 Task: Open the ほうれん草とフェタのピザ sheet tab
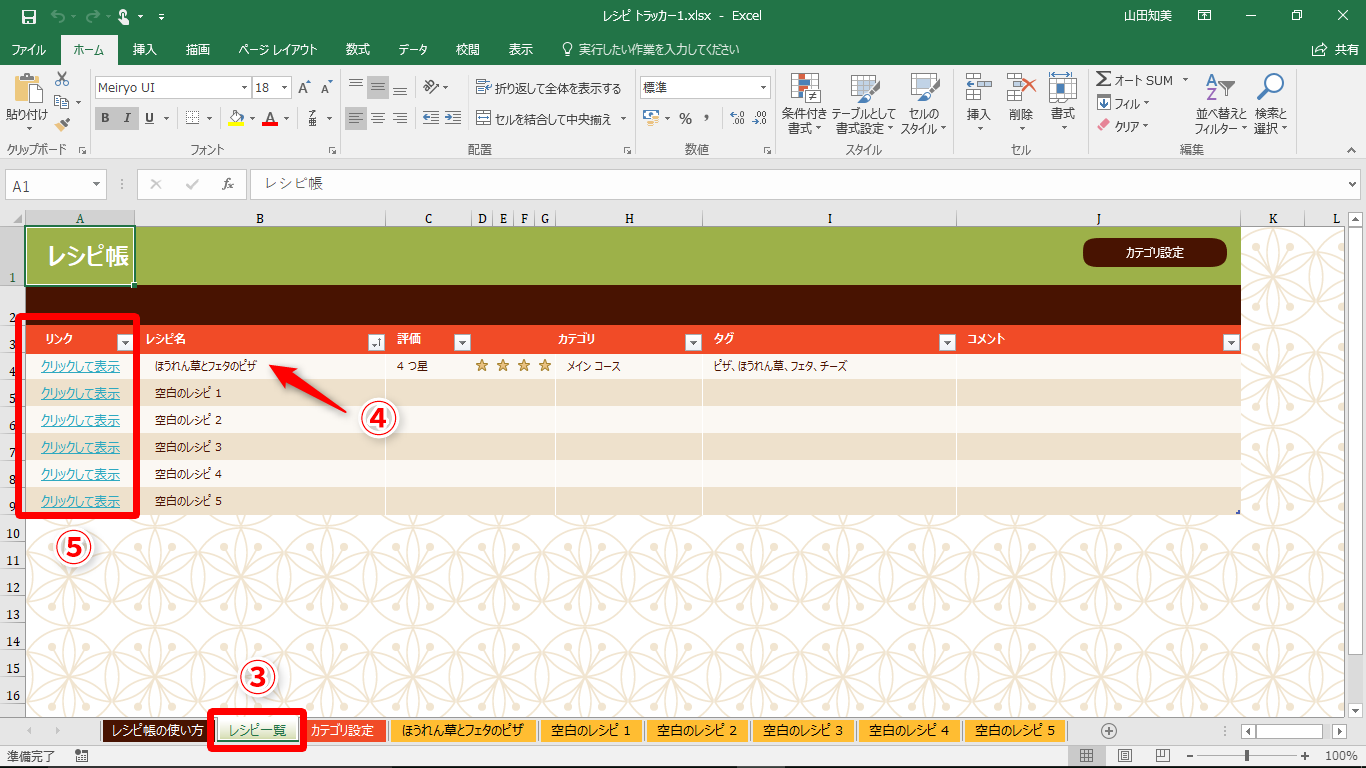(x=463, y=731)
